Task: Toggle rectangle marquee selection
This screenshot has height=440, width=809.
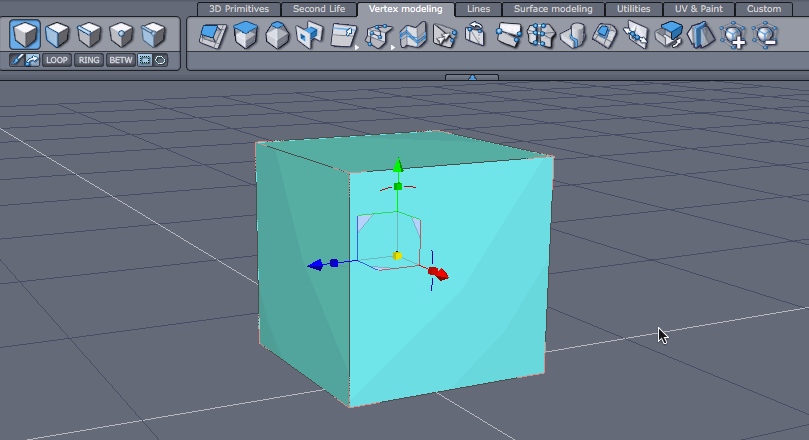Action: coord(145,60)
